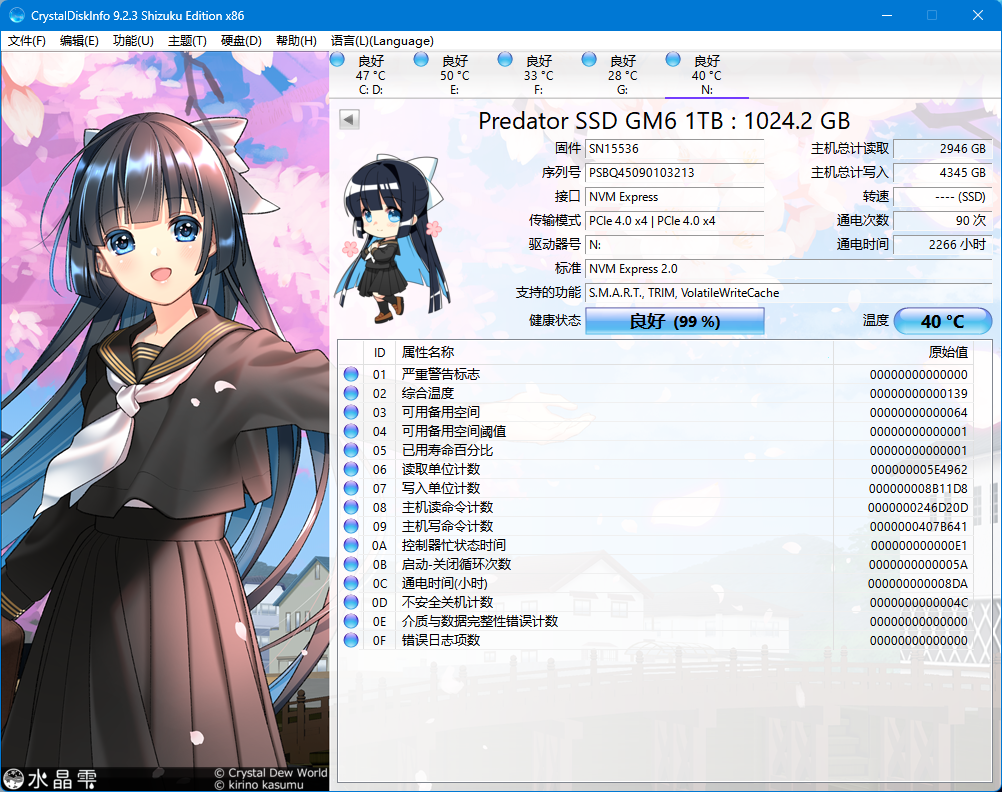Click the CrystalDiskInfo title bar app icon
This screenshot has height=792, width=1002.
point(17,15)
